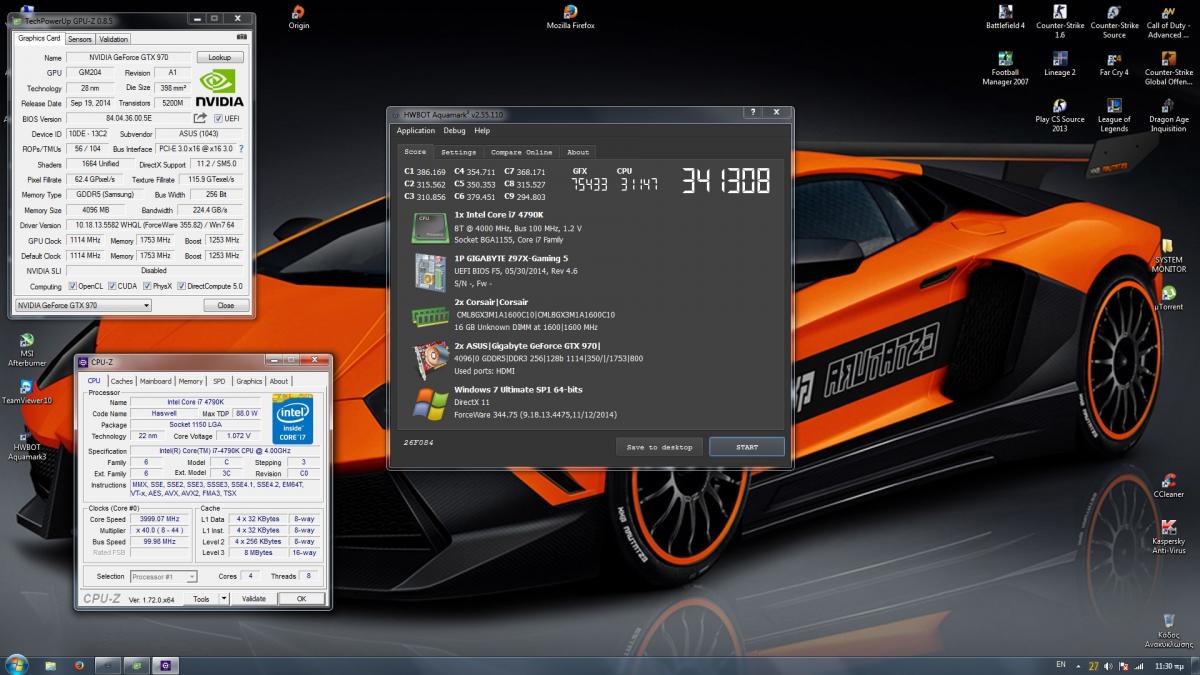
Task: Click the EN language indicator in taskbar
Action: (1060, 664)
